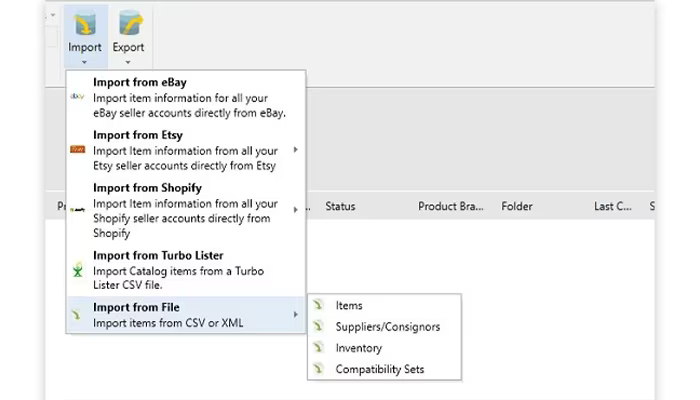Open the Import from Etsy submenu arrow
700x400 pixels.
pyautogui.click(x=296, y=150)
